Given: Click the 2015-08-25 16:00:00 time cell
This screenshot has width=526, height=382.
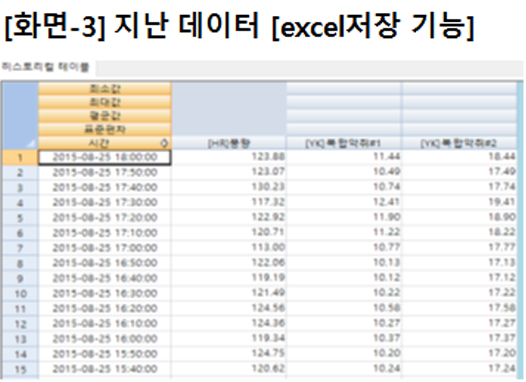Looking at the screenshot, I should click(x=105, y=339).
